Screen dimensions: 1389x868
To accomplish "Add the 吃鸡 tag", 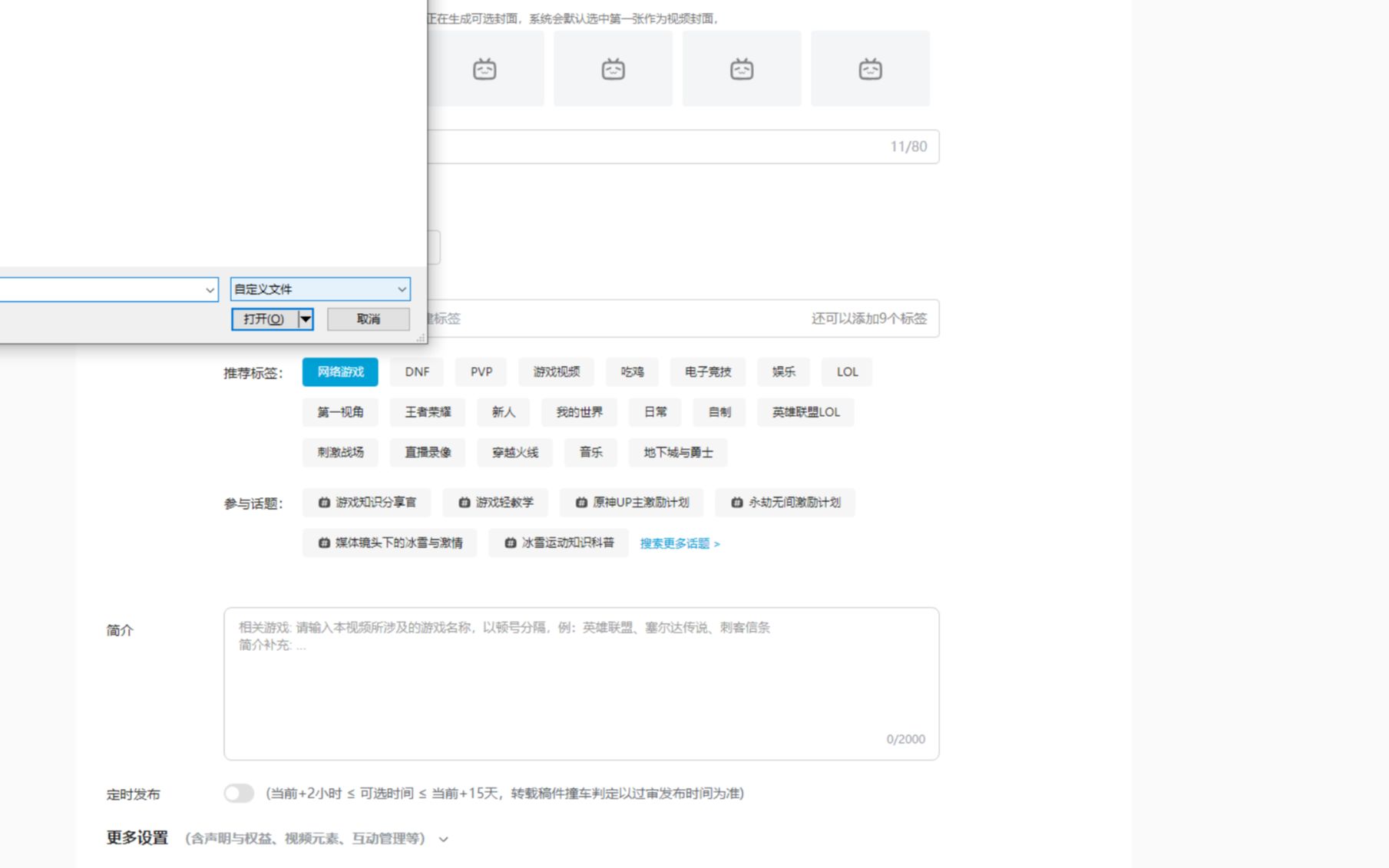I will [x=632, y=372].
